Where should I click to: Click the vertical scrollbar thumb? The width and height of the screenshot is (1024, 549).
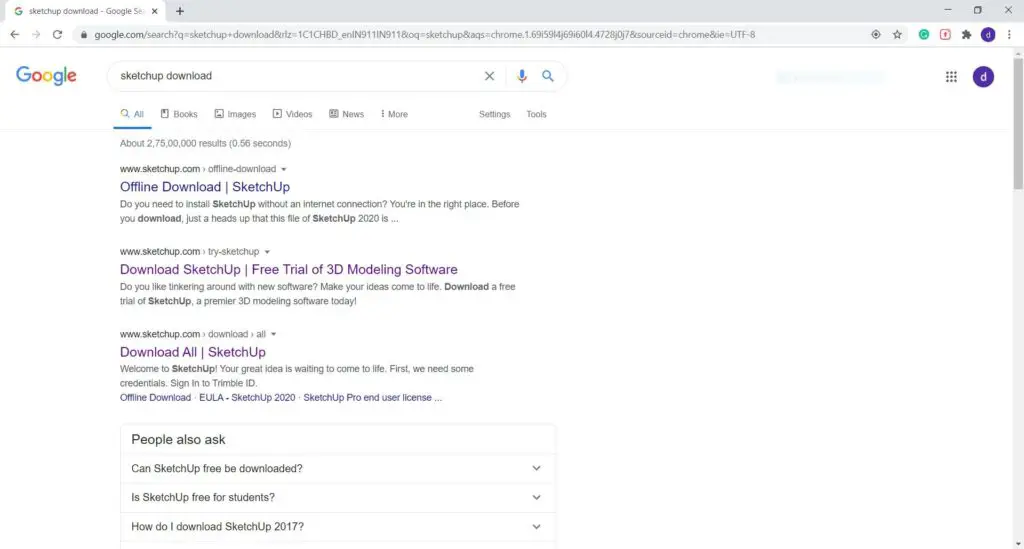point(1018,124)
